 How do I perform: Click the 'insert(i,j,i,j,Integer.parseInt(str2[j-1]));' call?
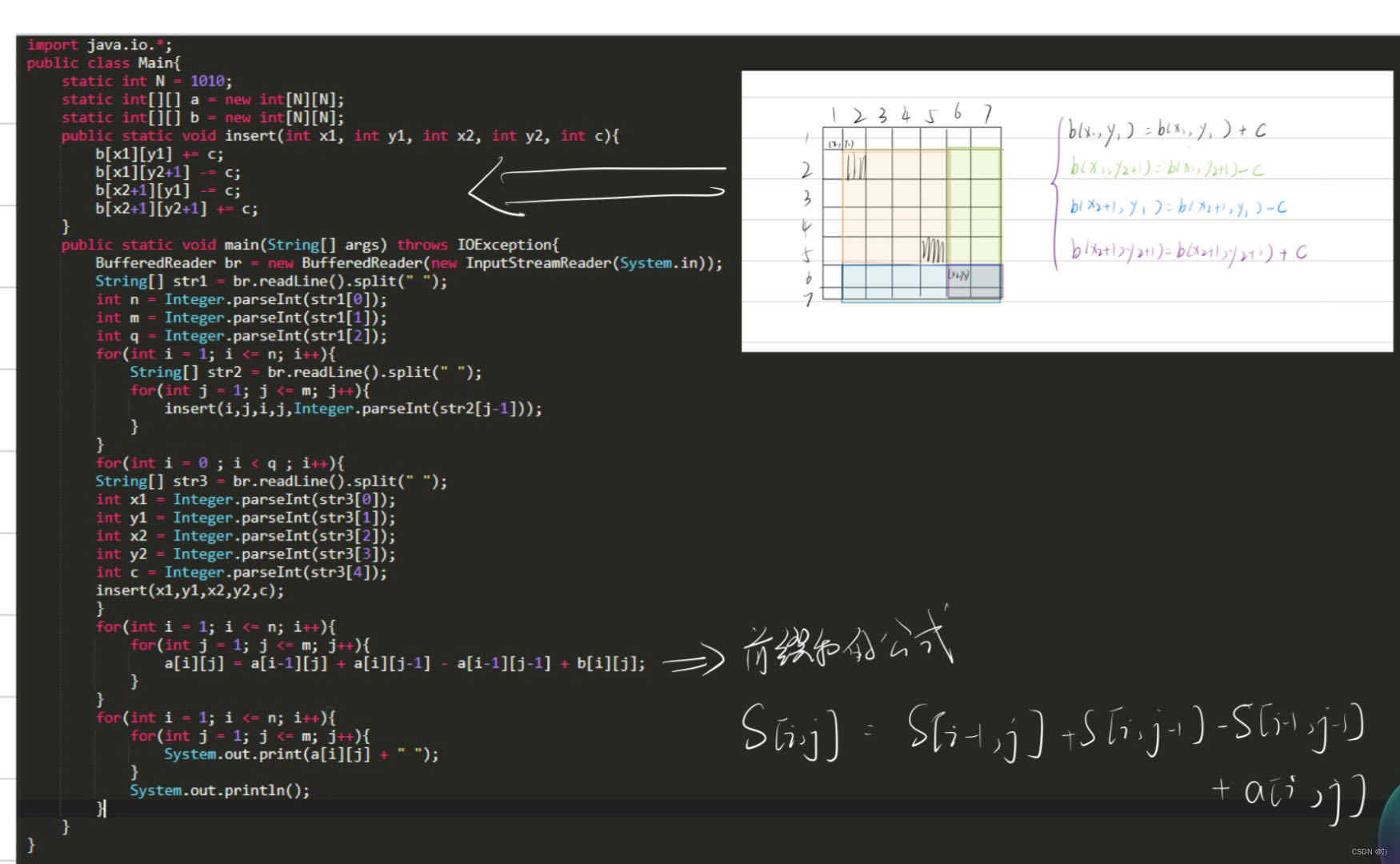click(x=354, y=409)
